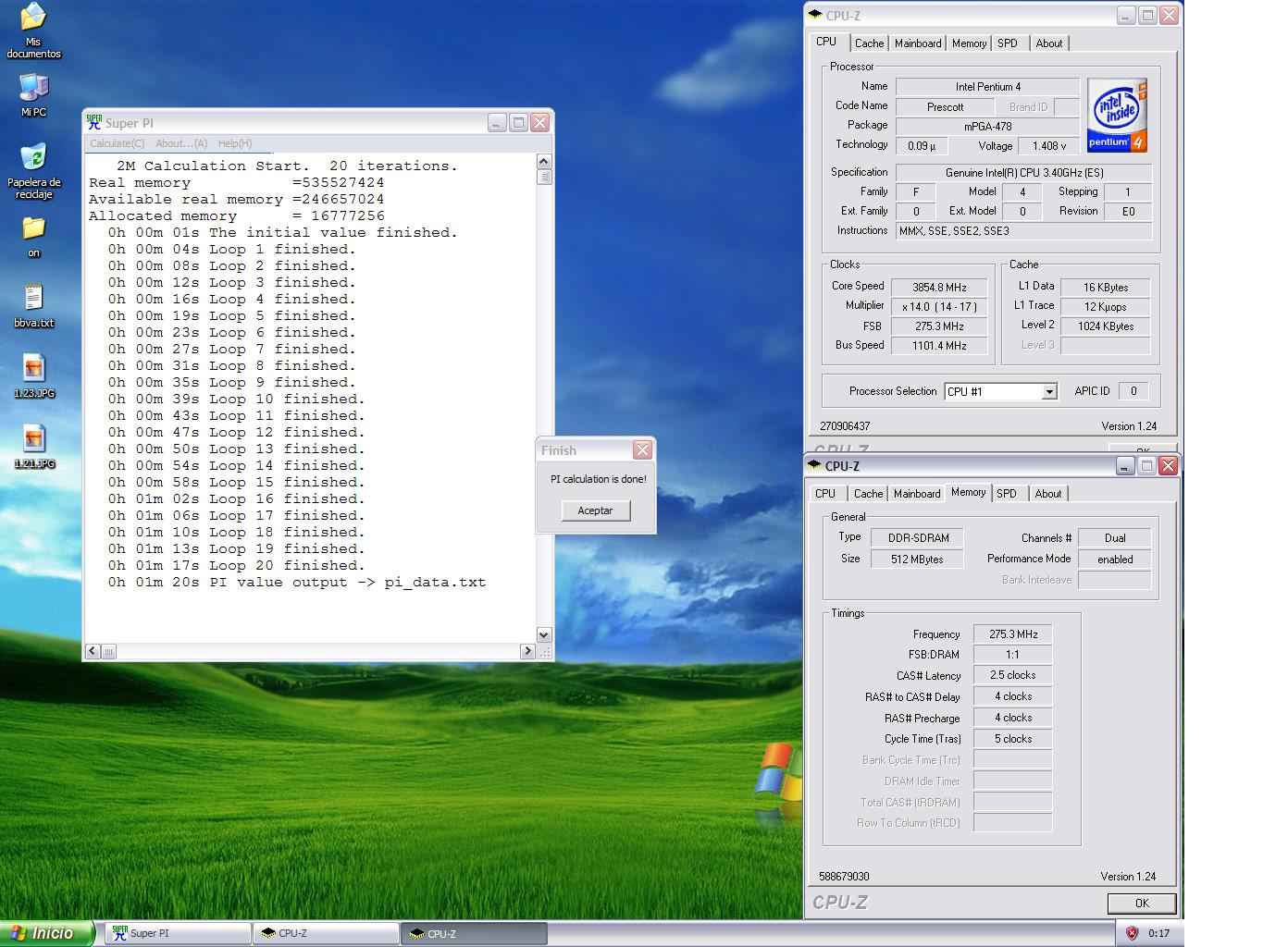Open the Help(H) menu in Super PI
Viewport: 1288px width, 947px height.
pos(235,143)
